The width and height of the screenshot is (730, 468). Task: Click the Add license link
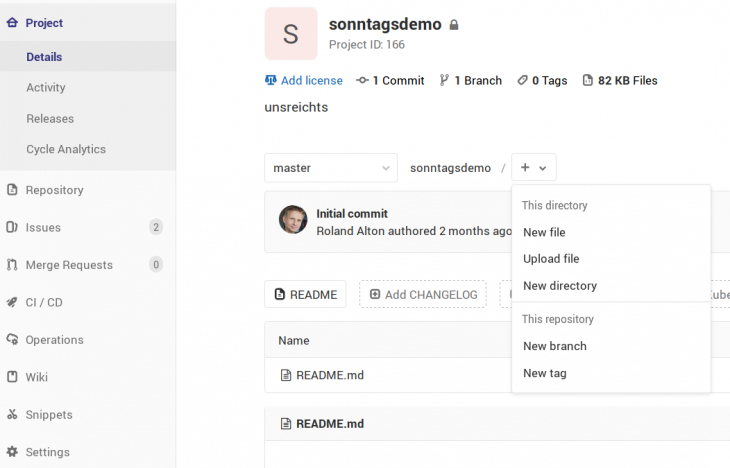pyautogui.click(x=311, y=81)
